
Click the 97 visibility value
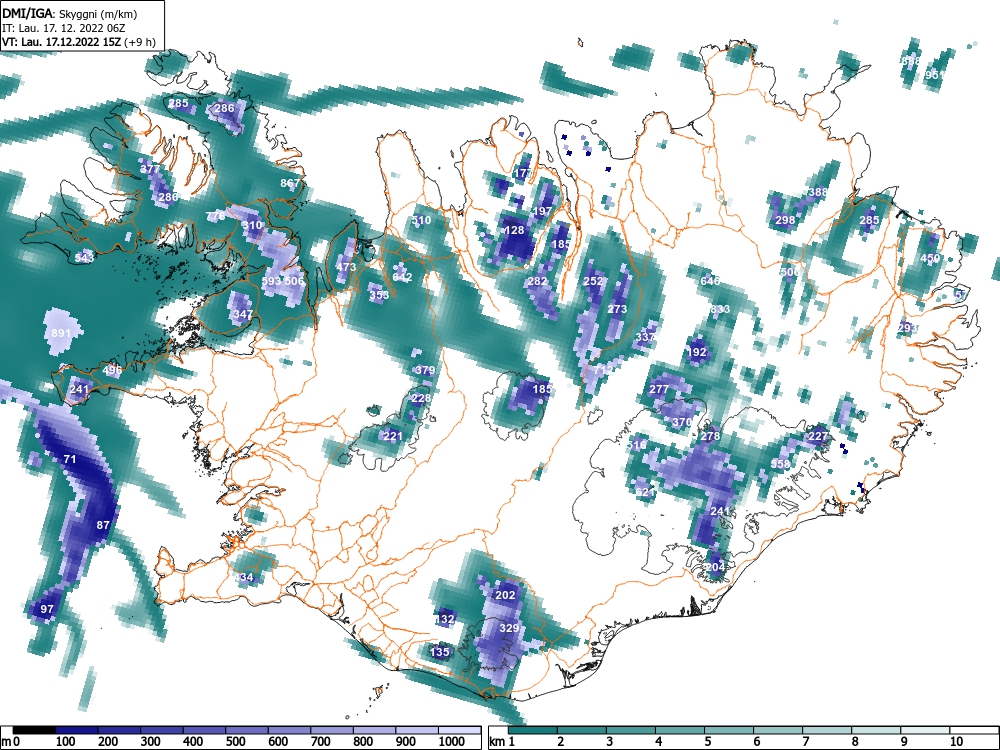point(47,609)
